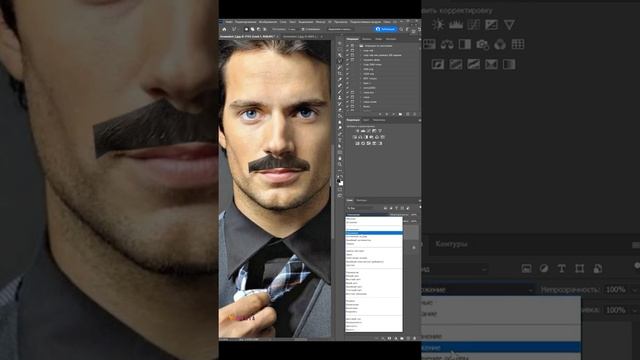Image resolution: width=640 pixels, height=360 pixels.
Task: Open the Filter menu in Photoshop
Action: coord(320,22)
